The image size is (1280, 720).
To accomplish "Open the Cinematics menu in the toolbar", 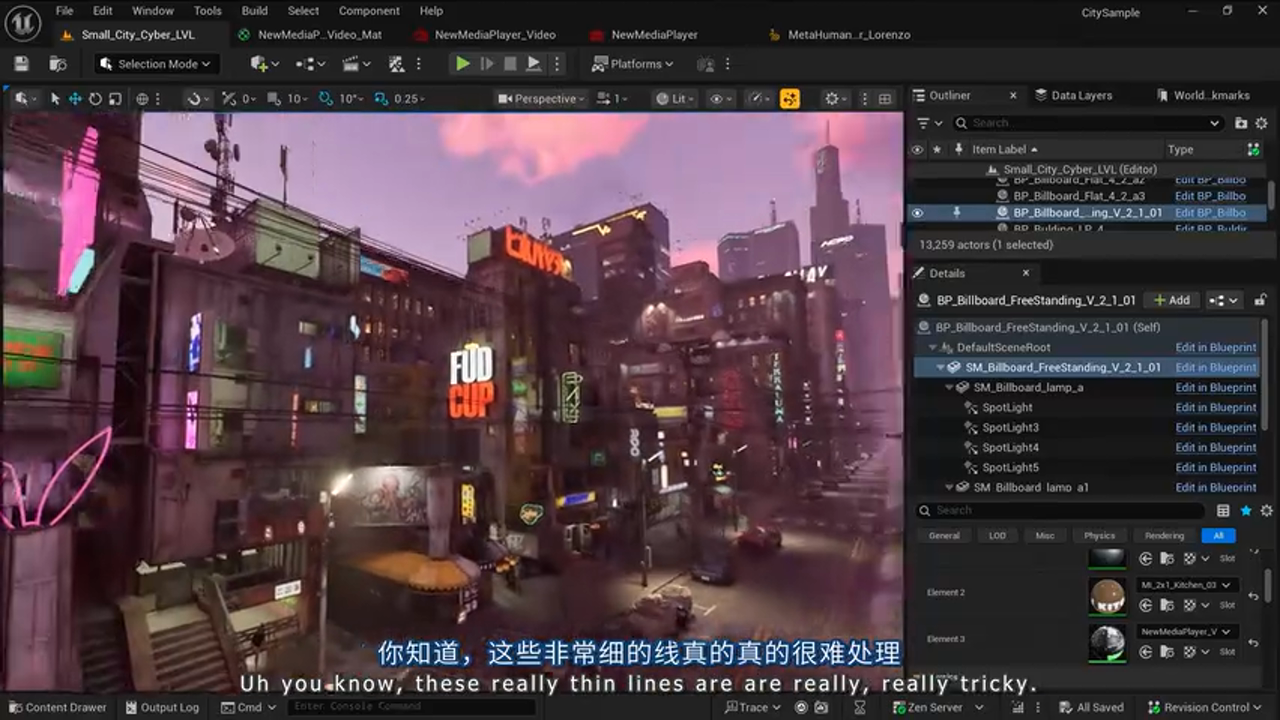I will [x=350, y=63].
